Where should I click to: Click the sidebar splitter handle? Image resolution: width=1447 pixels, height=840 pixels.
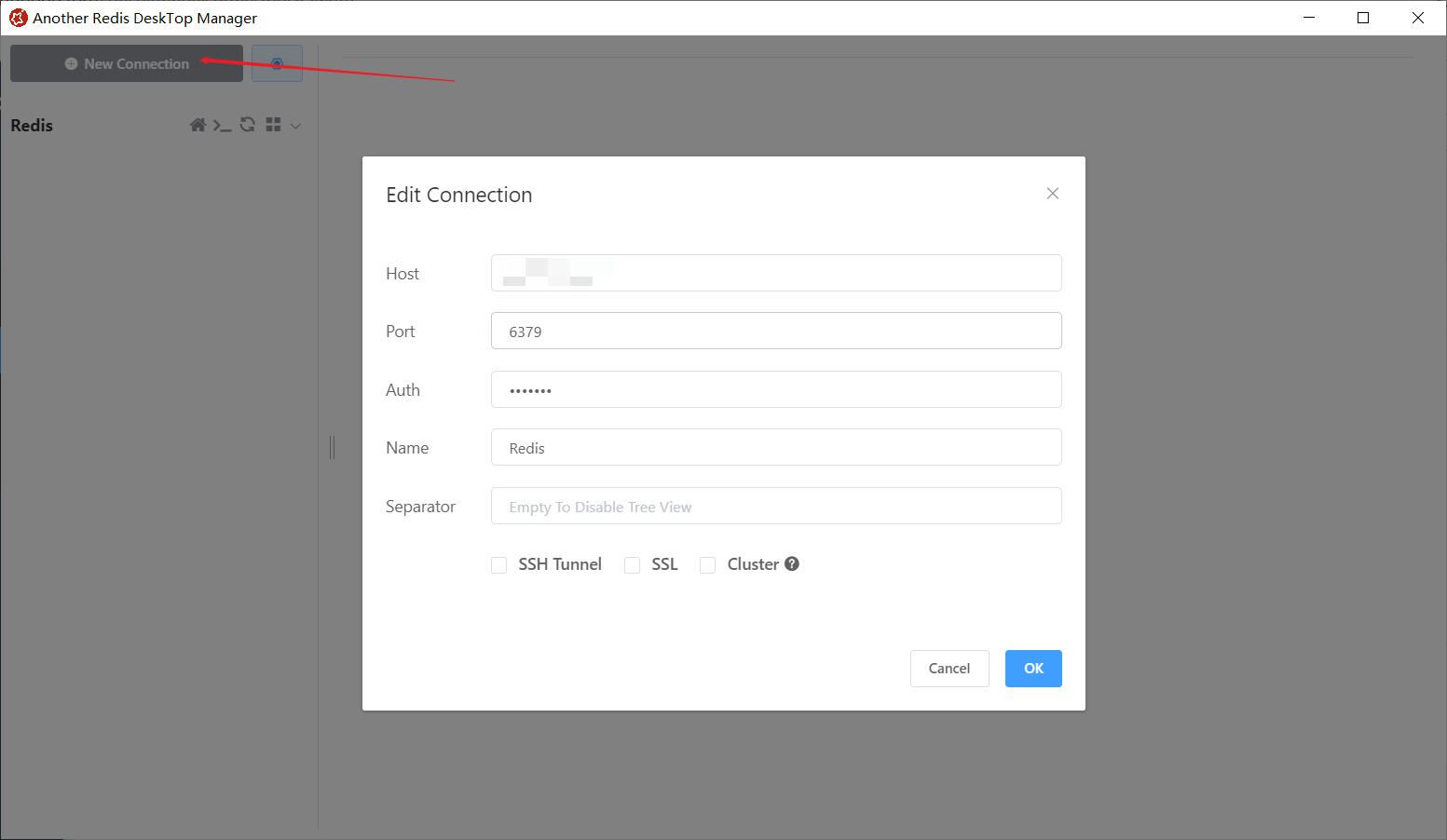click(332, 447)
